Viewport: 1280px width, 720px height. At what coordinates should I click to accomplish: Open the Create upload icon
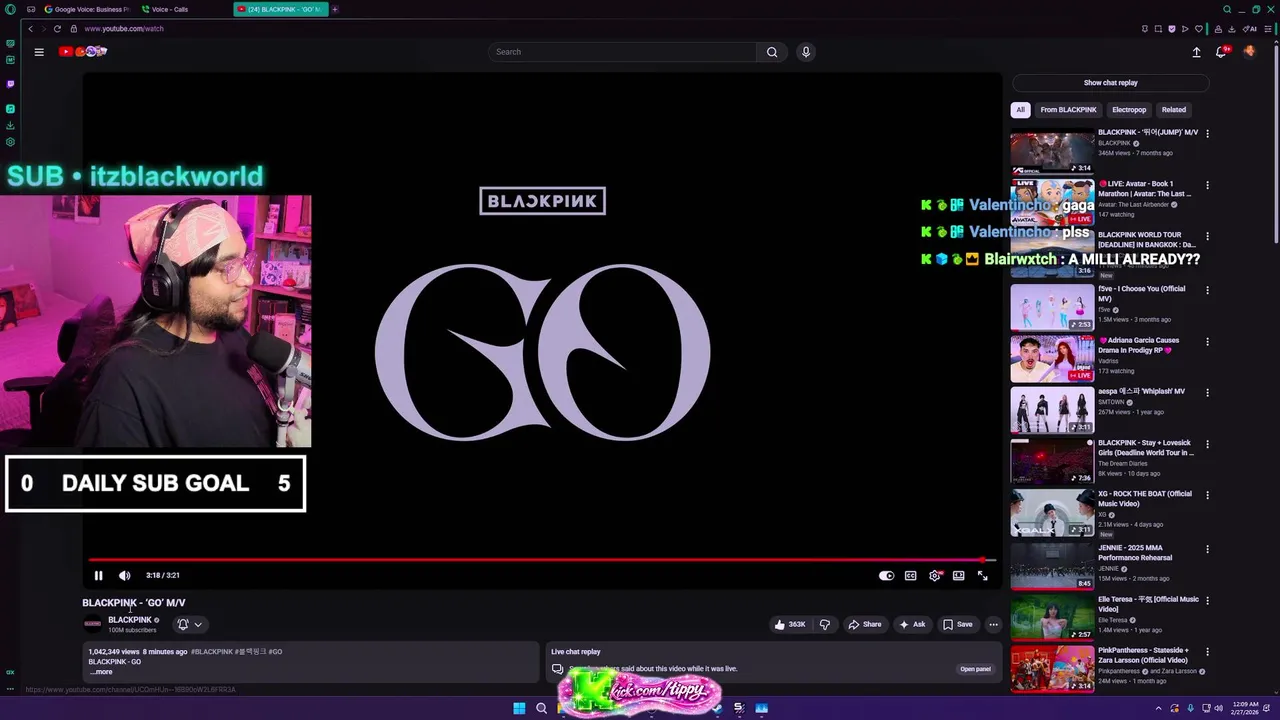click(x=1196, y=52)
